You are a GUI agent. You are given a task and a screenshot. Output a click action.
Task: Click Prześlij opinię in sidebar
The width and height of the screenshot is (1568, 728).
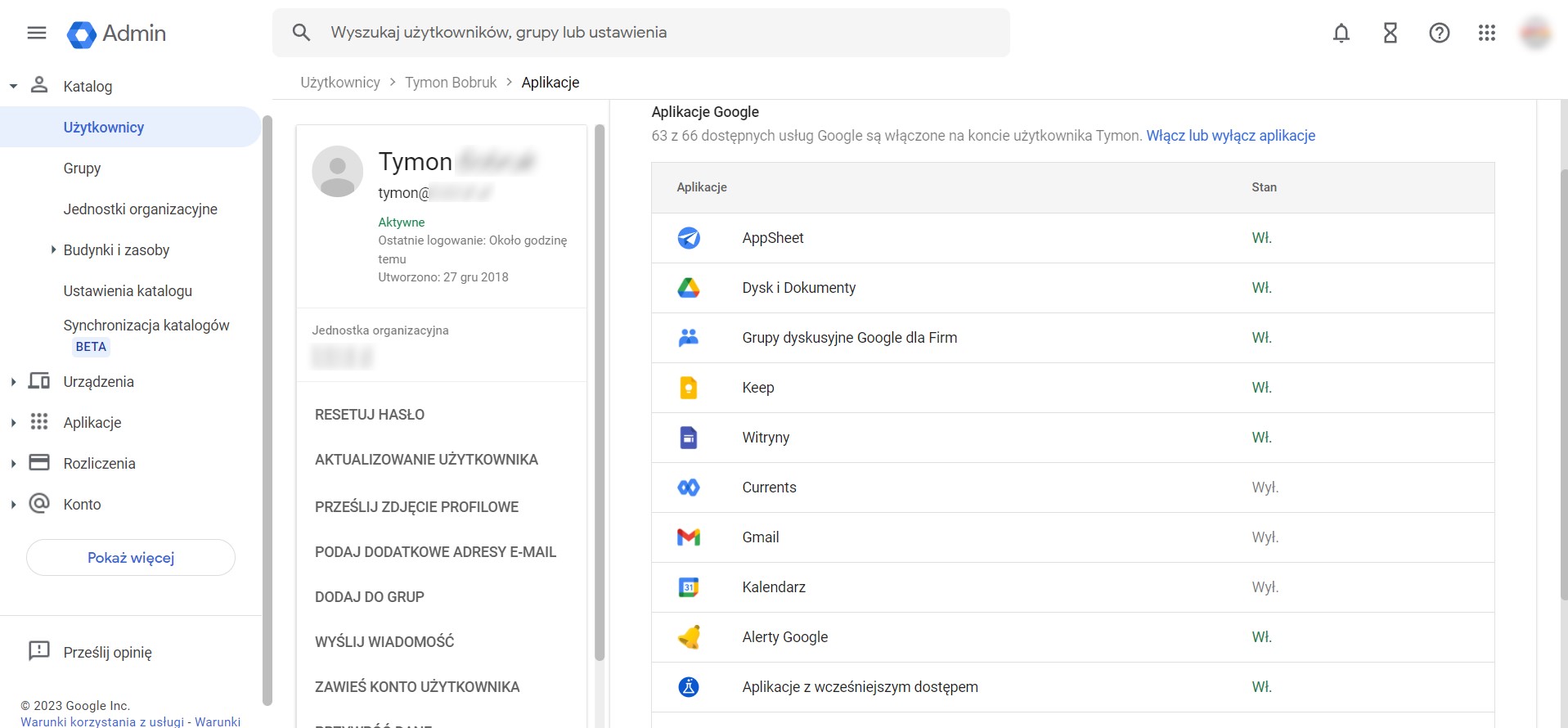(108, 653)
